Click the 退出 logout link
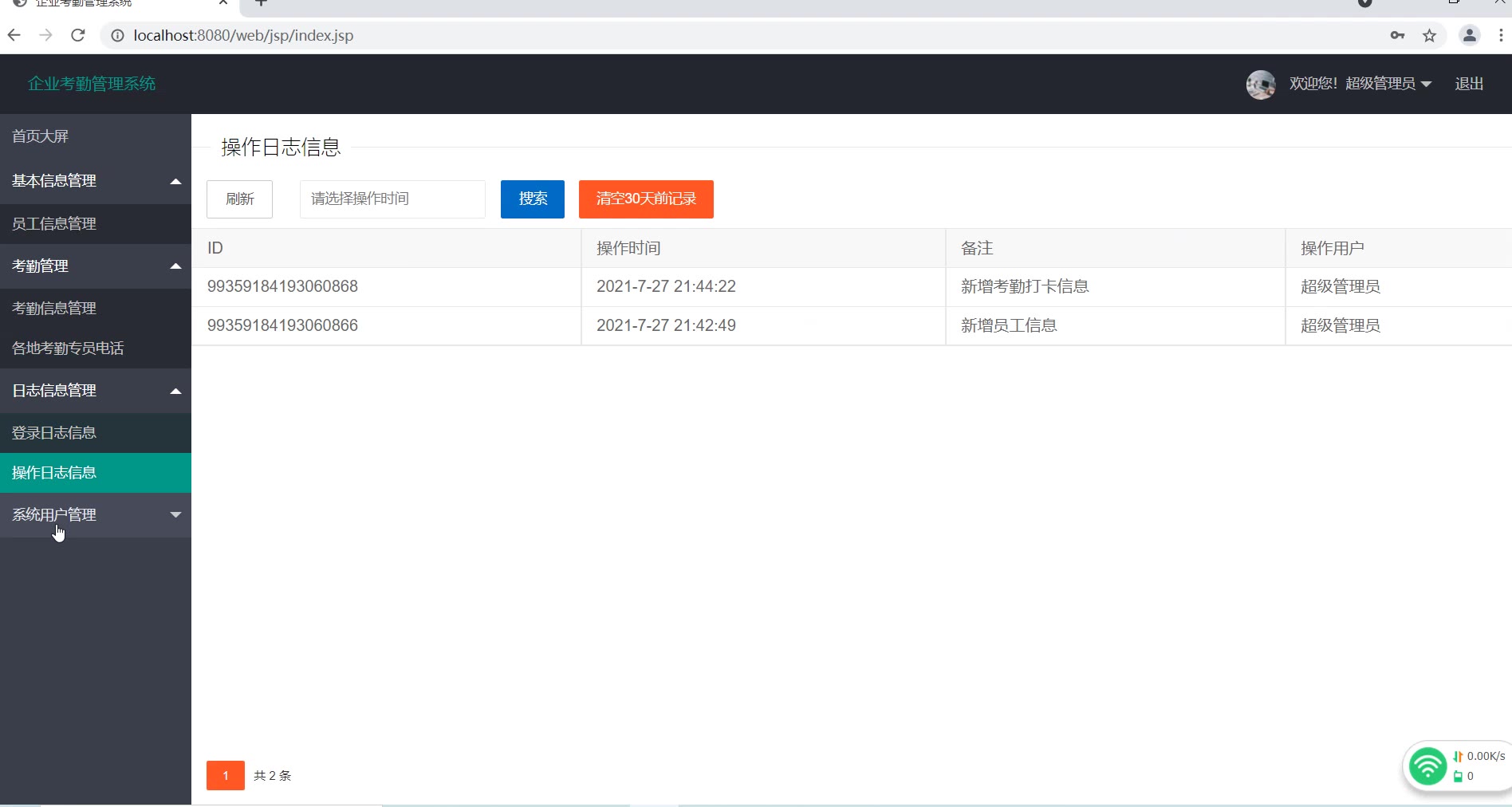Screen dimensions: 1512x807 [1469, 84]
